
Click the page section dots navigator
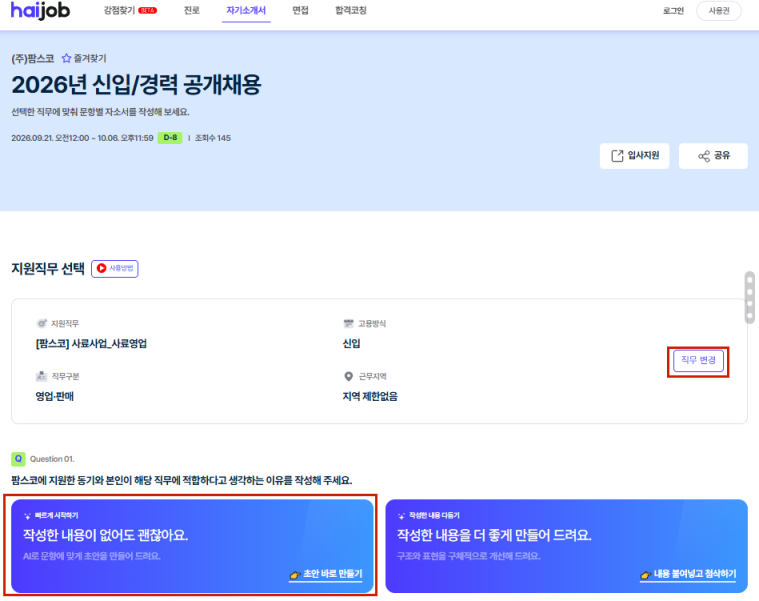pyautogui.click(x=750, y=298)
